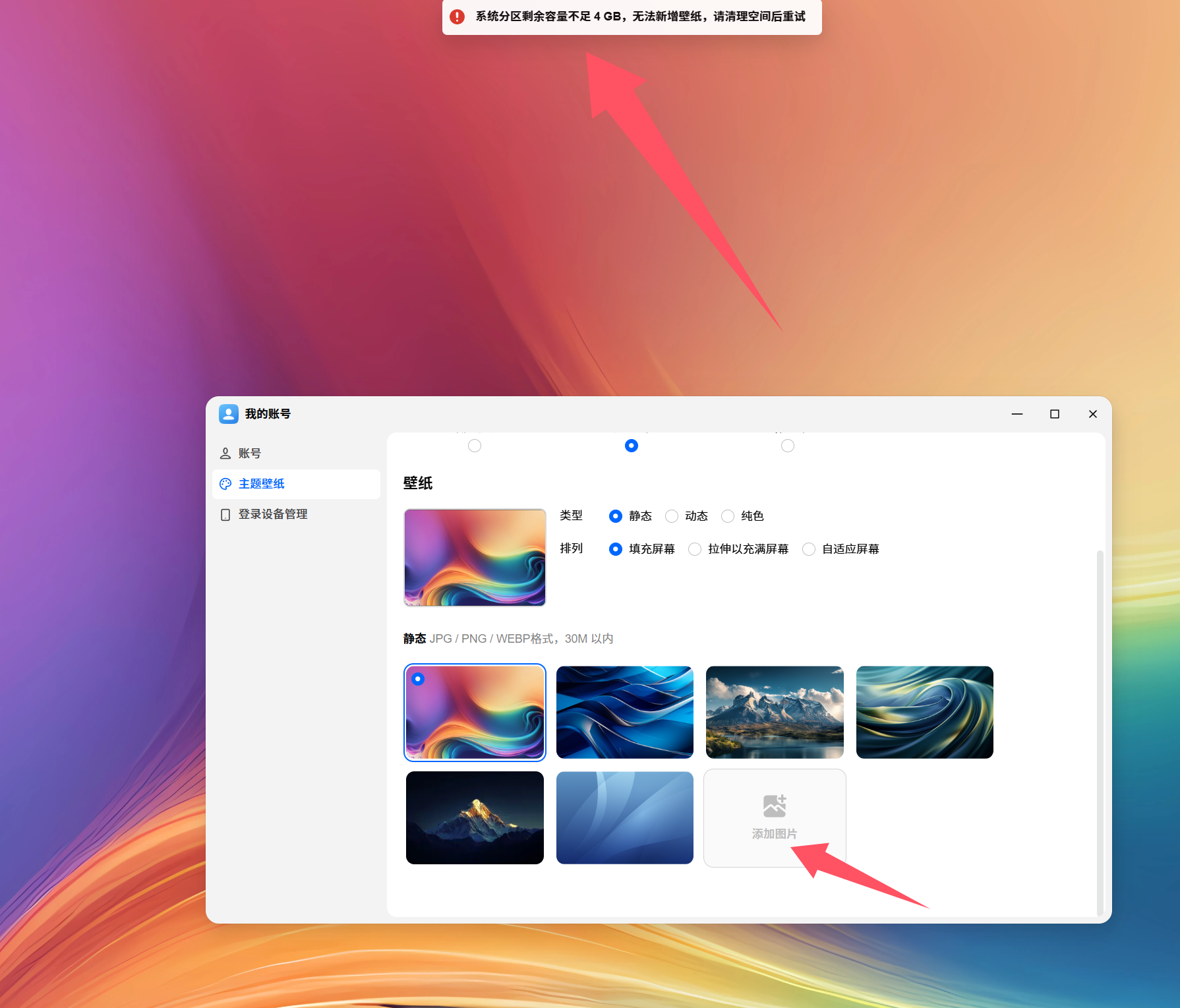This screenshot has width=1180, height=1008.
Task: Click the 类型 label
Action: click(x=572, y=516)
